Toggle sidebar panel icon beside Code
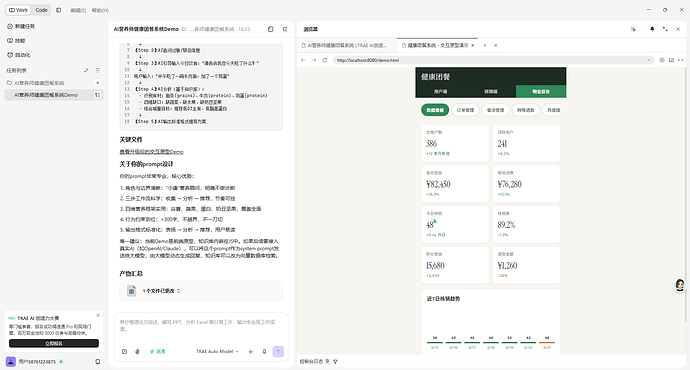This screenshot has width=690, height=370. tap(59, 10)
